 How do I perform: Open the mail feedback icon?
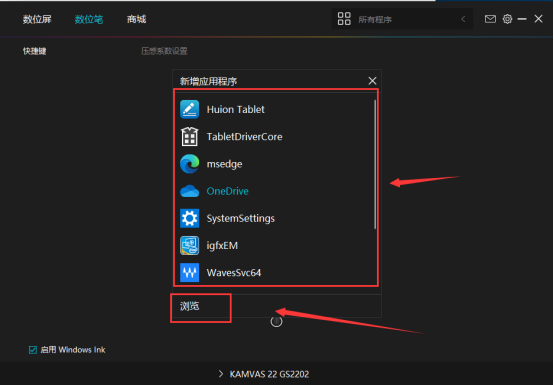tap(490, 19)
